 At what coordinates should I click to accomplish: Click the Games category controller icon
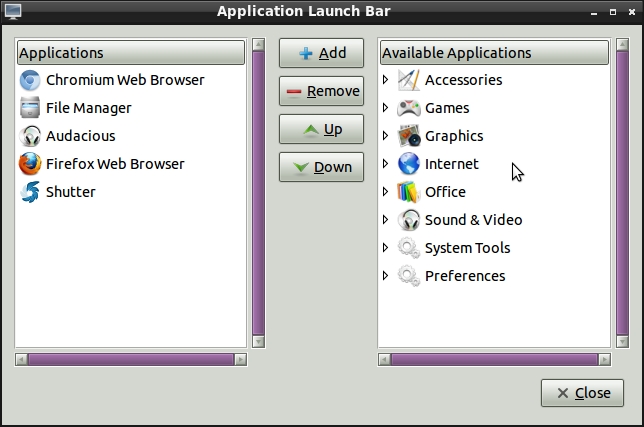409,108
